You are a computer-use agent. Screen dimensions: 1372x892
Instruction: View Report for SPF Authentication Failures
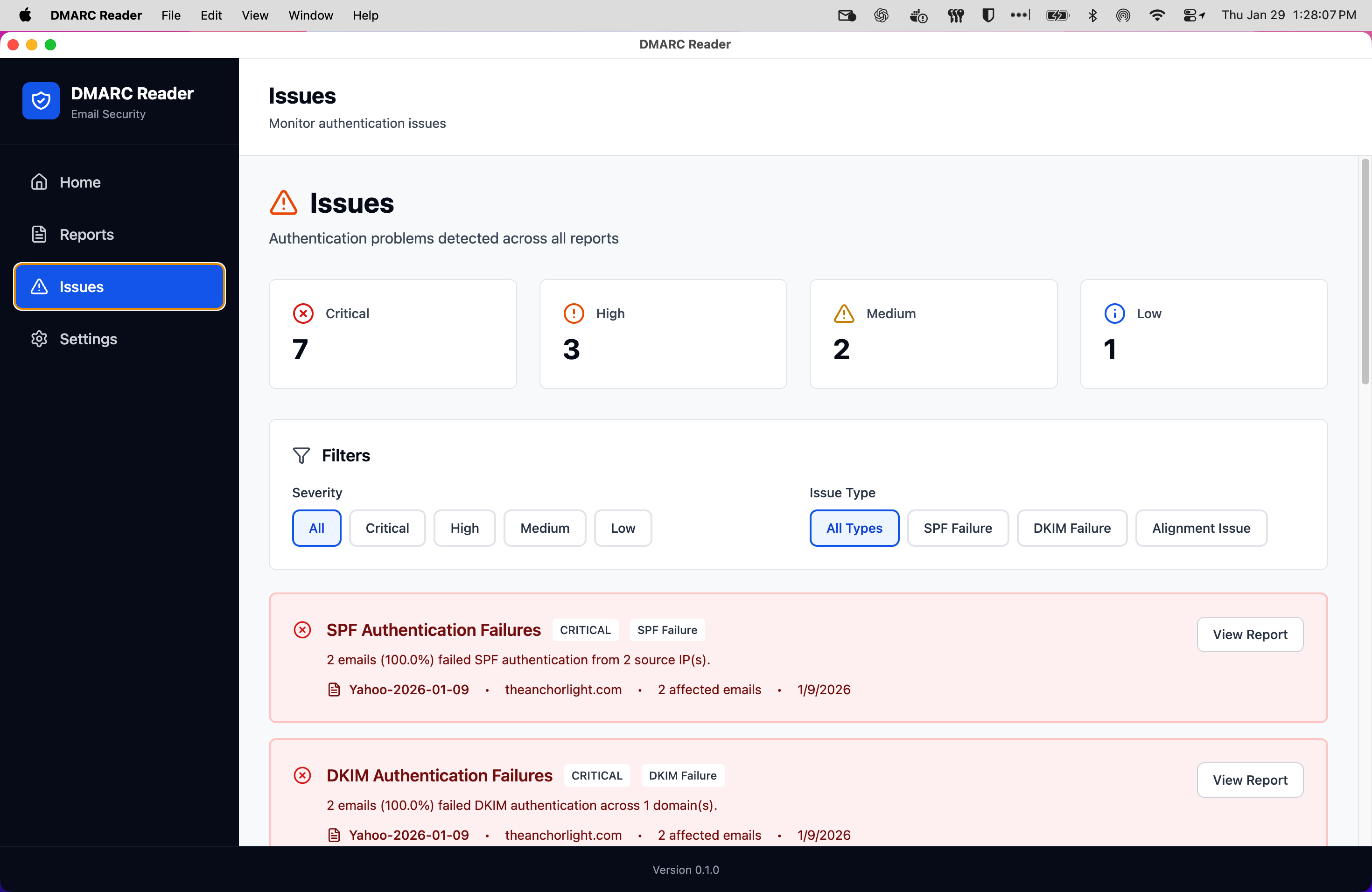(x=1250, y=634)
